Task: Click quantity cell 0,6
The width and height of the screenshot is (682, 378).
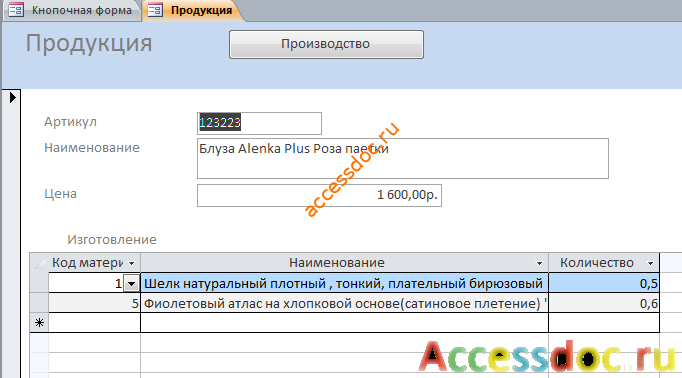Action: point(604,303)
